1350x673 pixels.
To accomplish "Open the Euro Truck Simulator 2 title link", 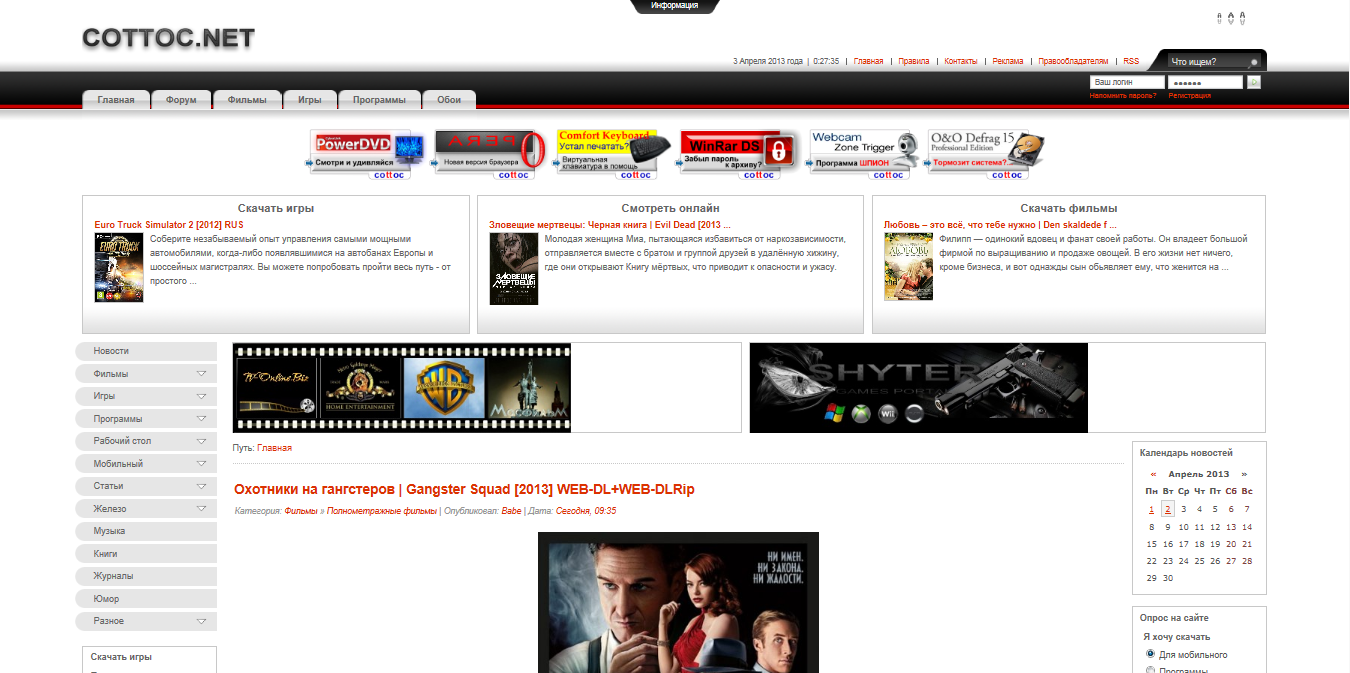I will (169, 225).
